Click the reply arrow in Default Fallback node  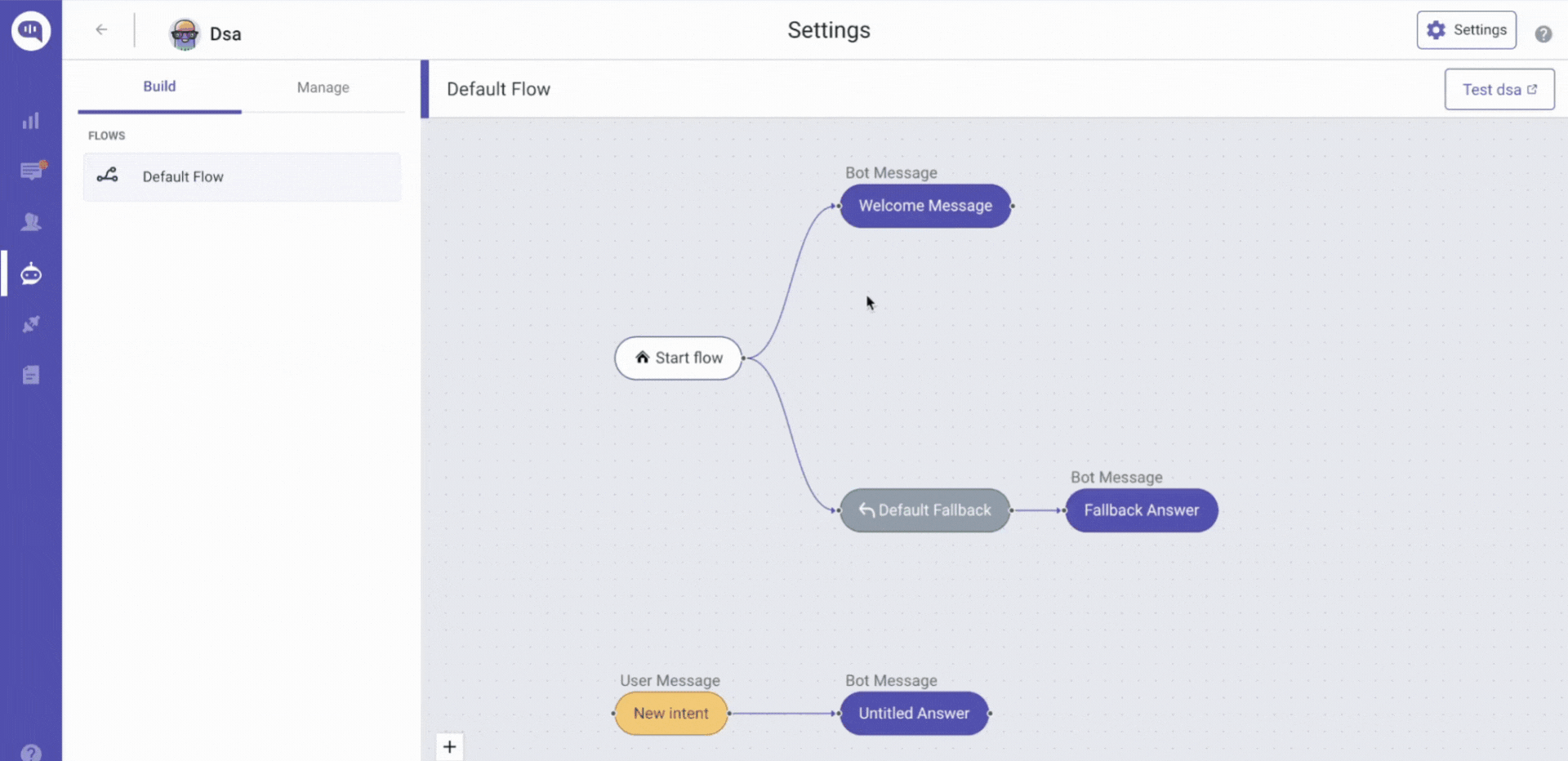tap(866, 510)
